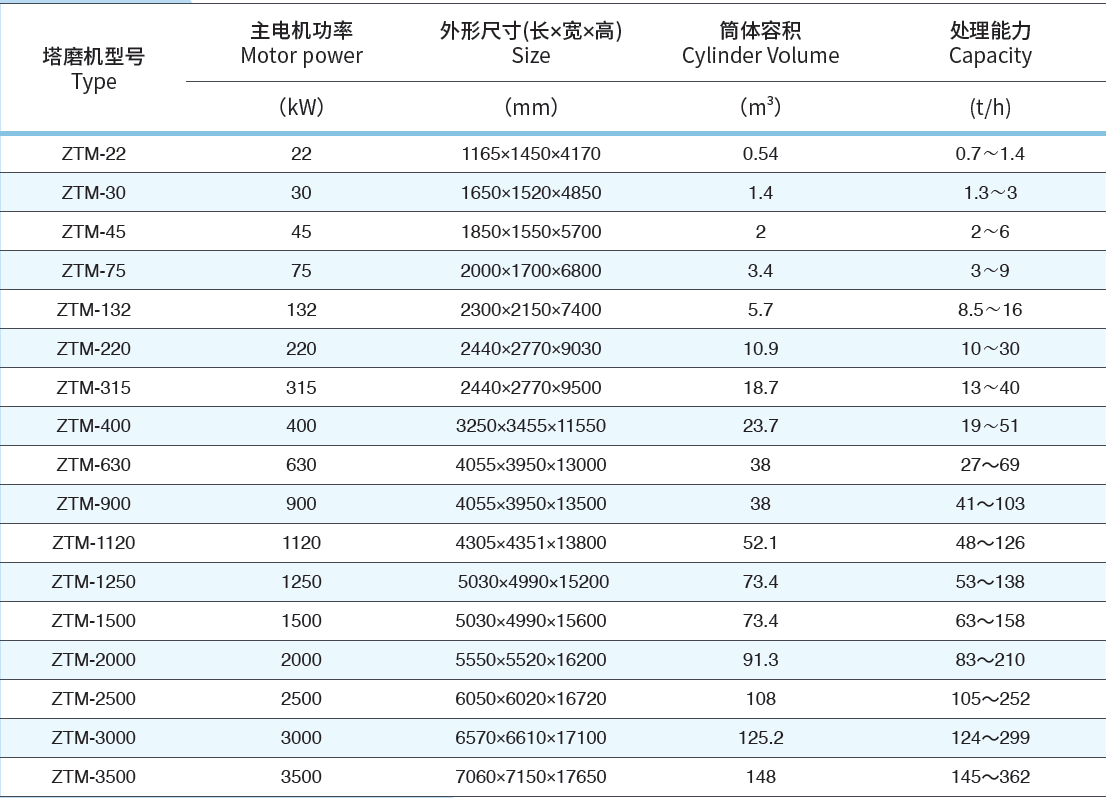The image size is (1110, 798).
Task: Click the ZTM-132 type cell
Action: pyautogui.click(x=94, y=310)
